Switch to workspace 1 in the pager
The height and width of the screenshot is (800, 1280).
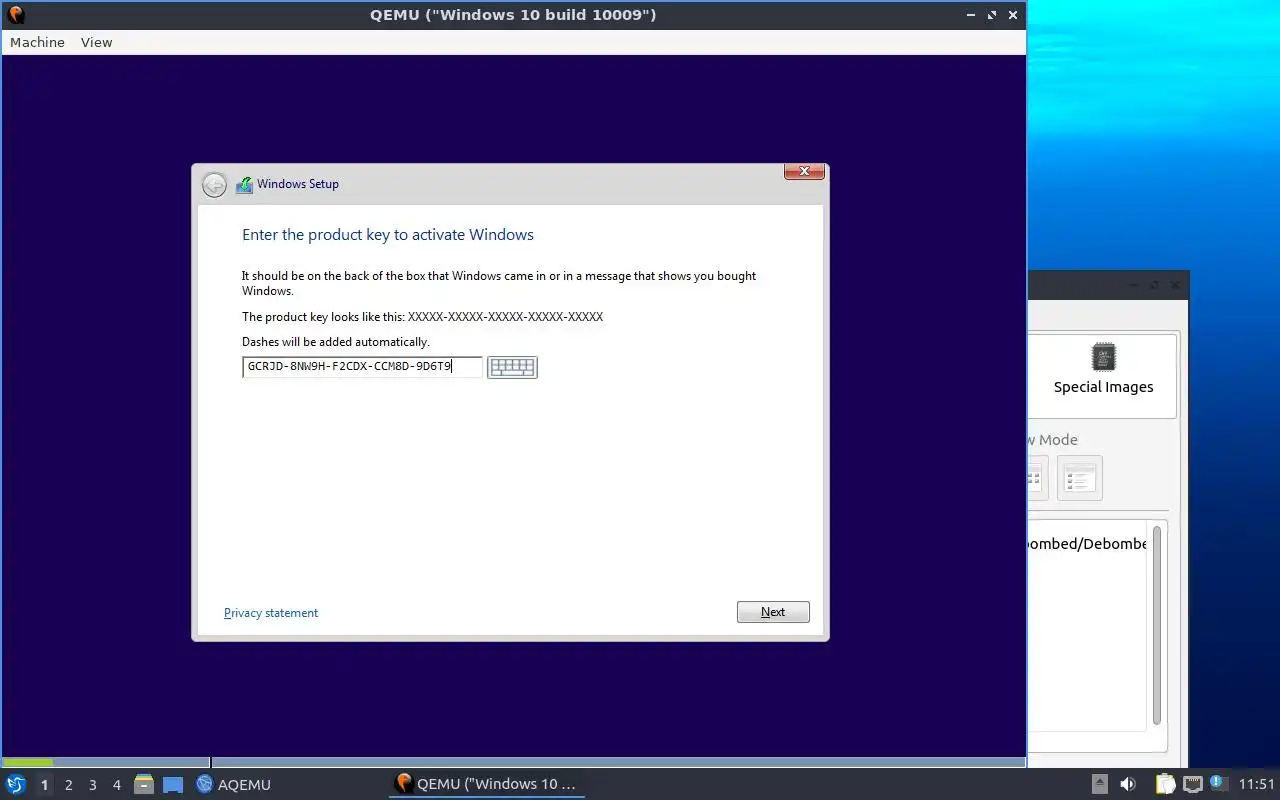(44, 785)
